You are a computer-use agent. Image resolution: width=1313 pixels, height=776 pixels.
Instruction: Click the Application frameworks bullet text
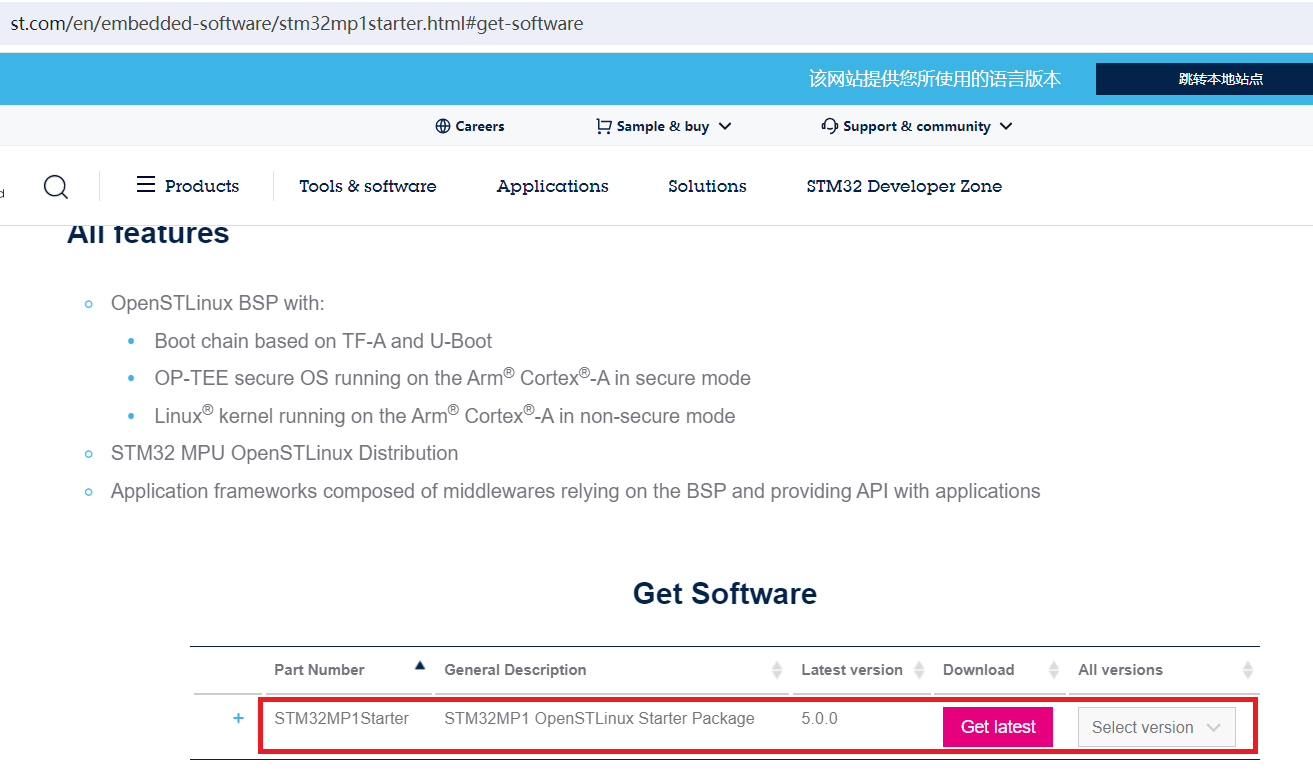pos(575,491)
